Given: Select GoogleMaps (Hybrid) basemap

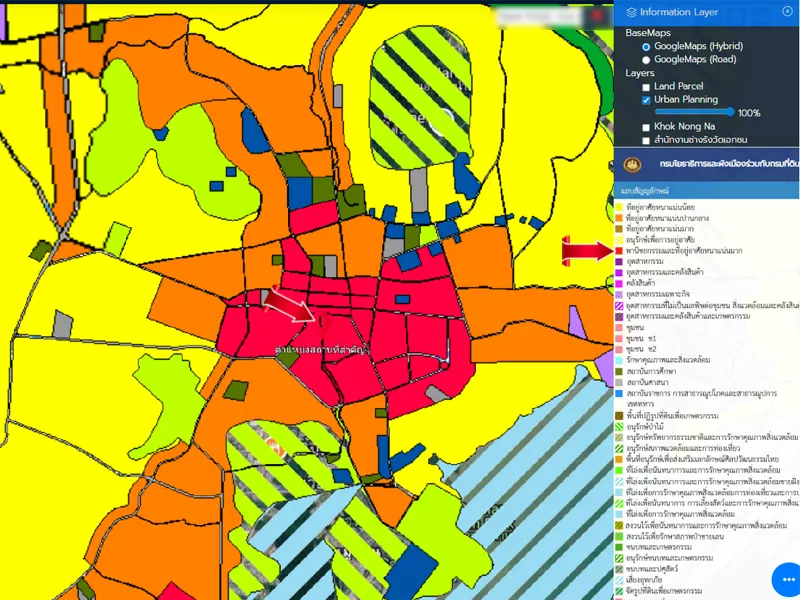Looking at the screenshot, I should coord(646,46).
